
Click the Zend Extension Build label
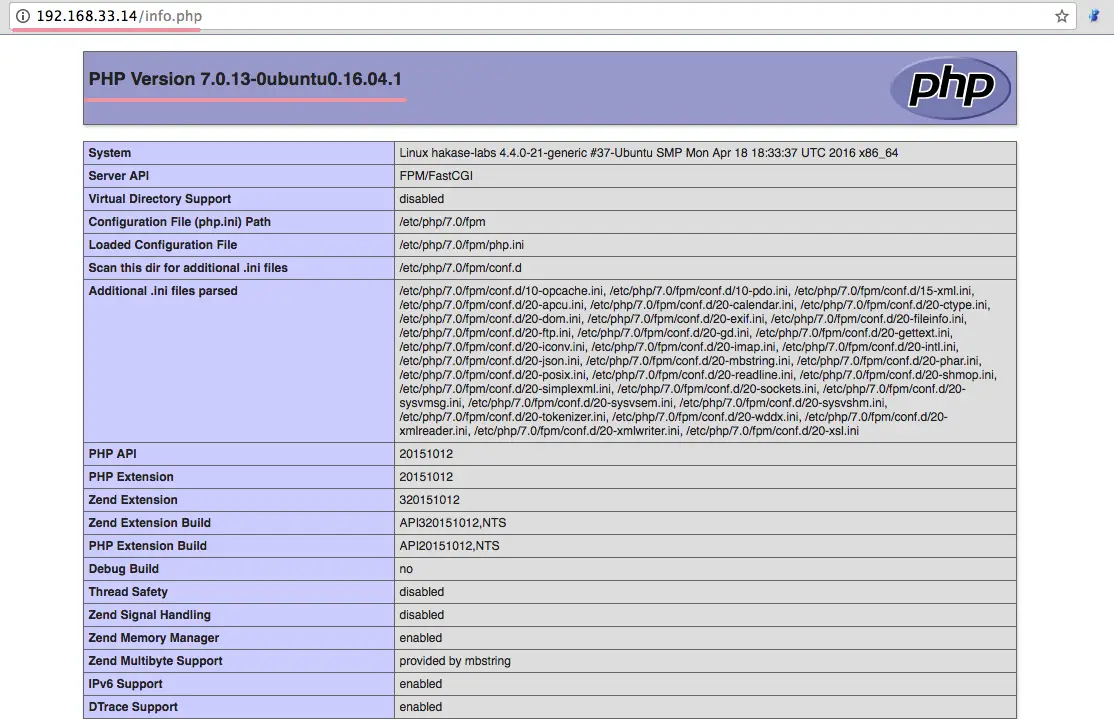pyautogui.click(x=150, y=523)
